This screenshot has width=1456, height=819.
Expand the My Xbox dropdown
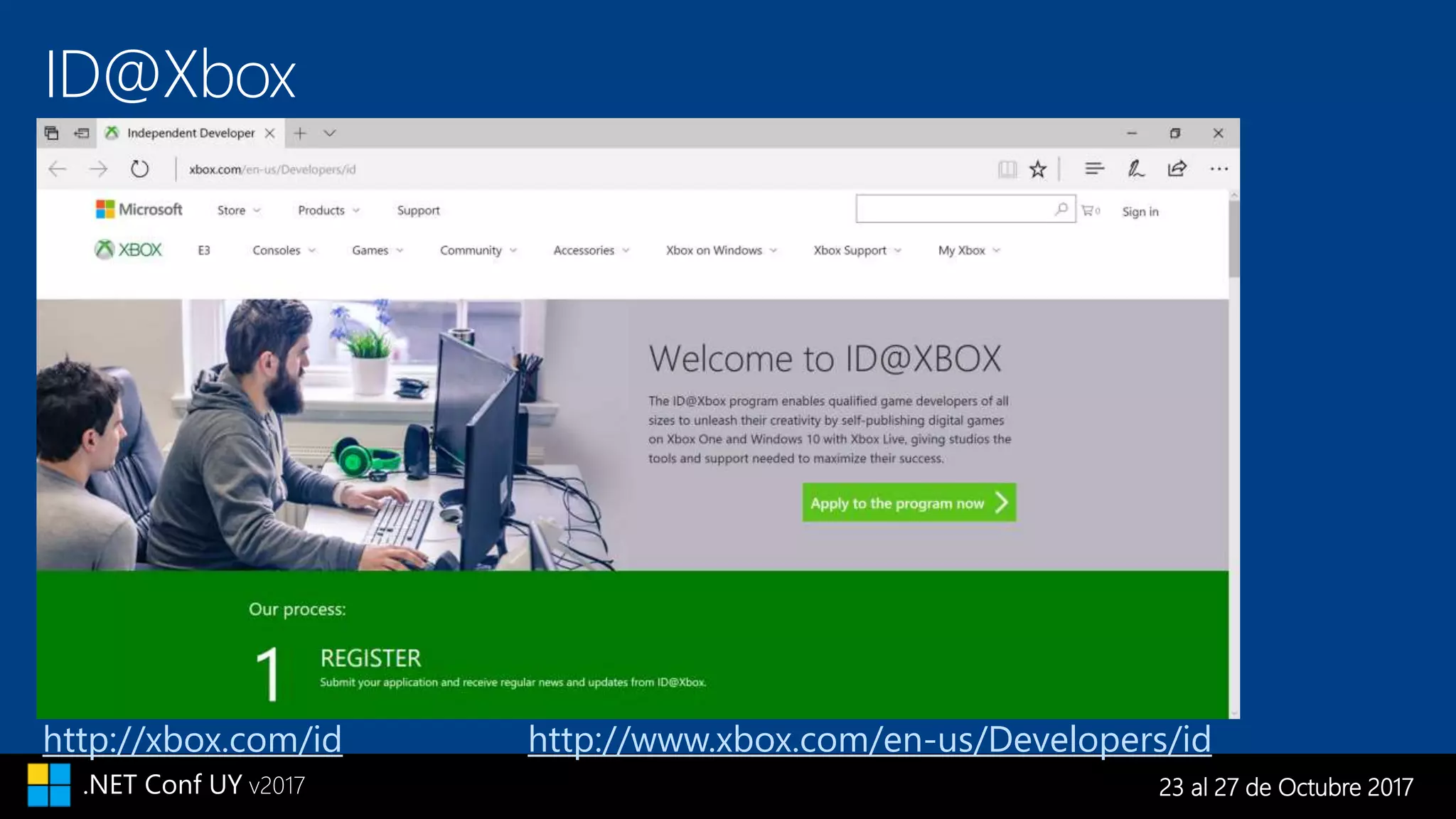point(969,250)
